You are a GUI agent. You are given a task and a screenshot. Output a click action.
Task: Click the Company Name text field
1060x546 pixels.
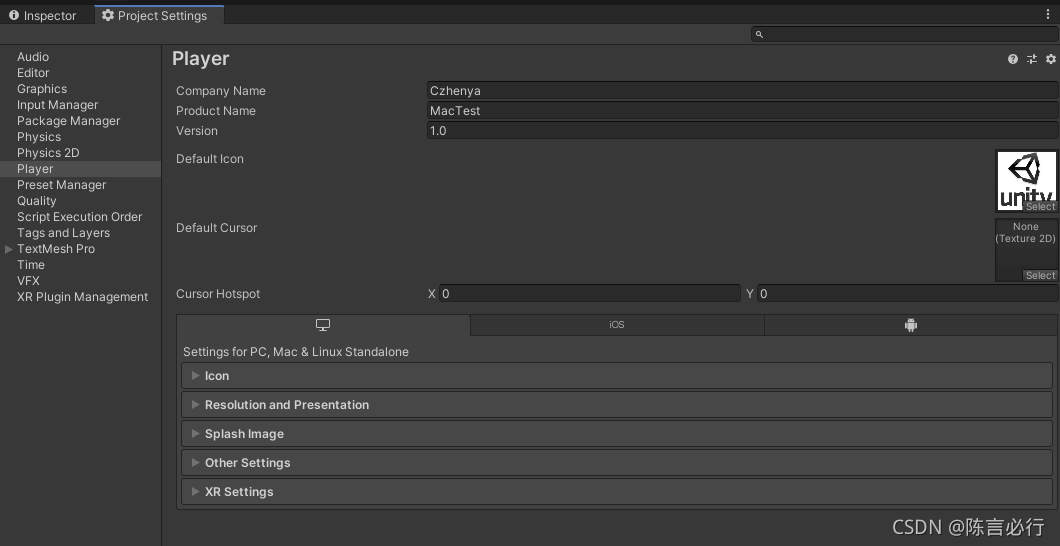coord(741,91)
